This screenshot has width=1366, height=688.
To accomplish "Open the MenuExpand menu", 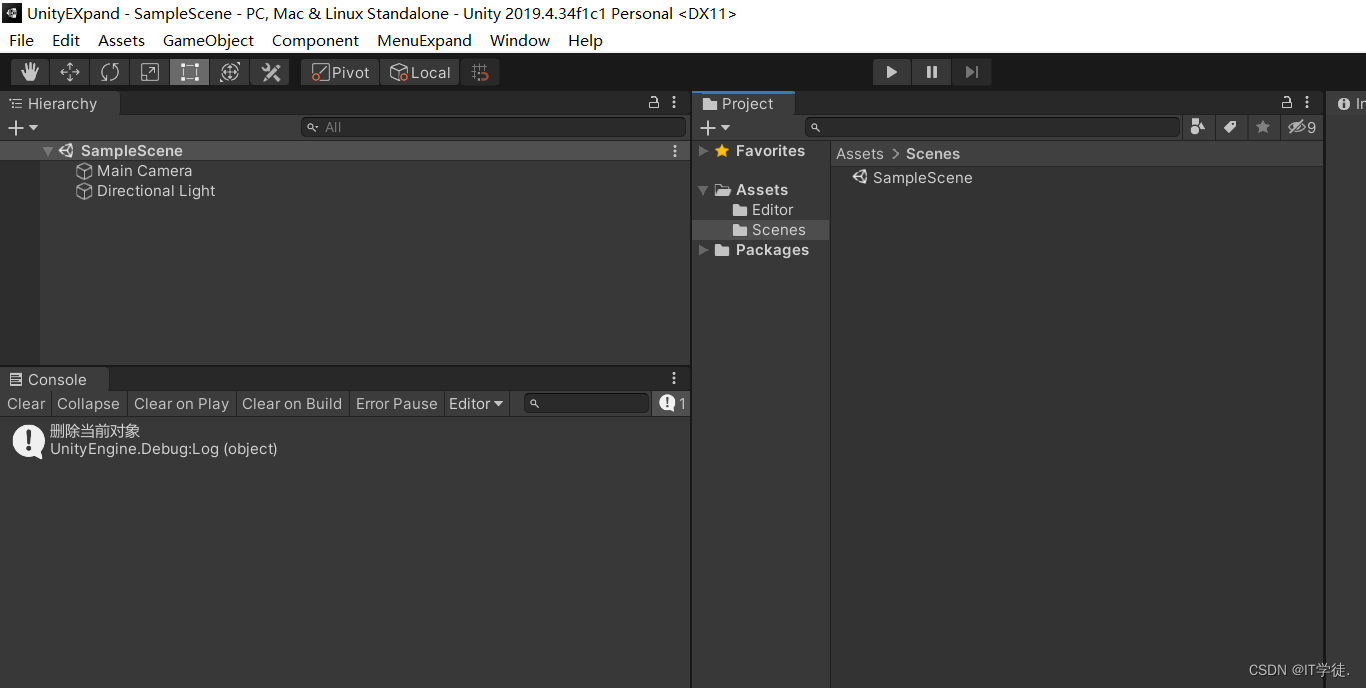I will [x=424, y=41].
